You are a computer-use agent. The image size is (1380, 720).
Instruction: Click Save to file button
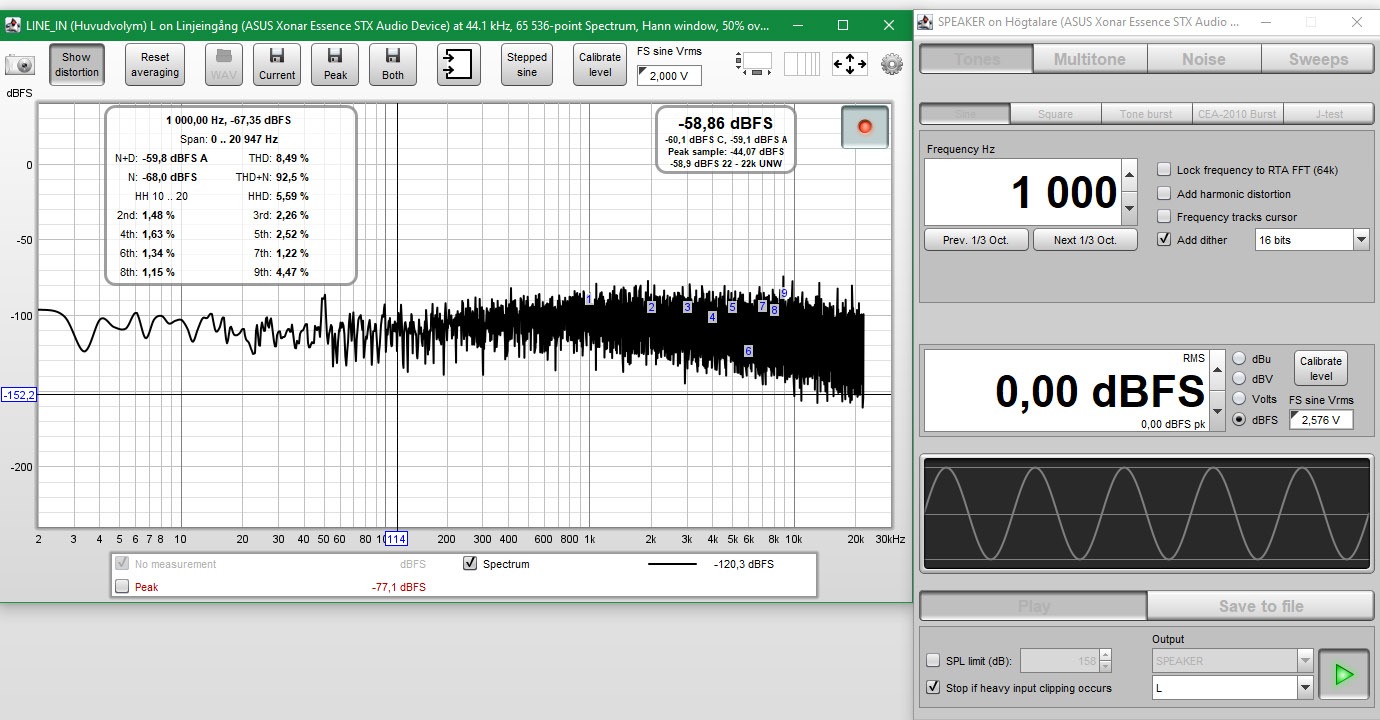pyautogui.click(x=1261, y=606)
